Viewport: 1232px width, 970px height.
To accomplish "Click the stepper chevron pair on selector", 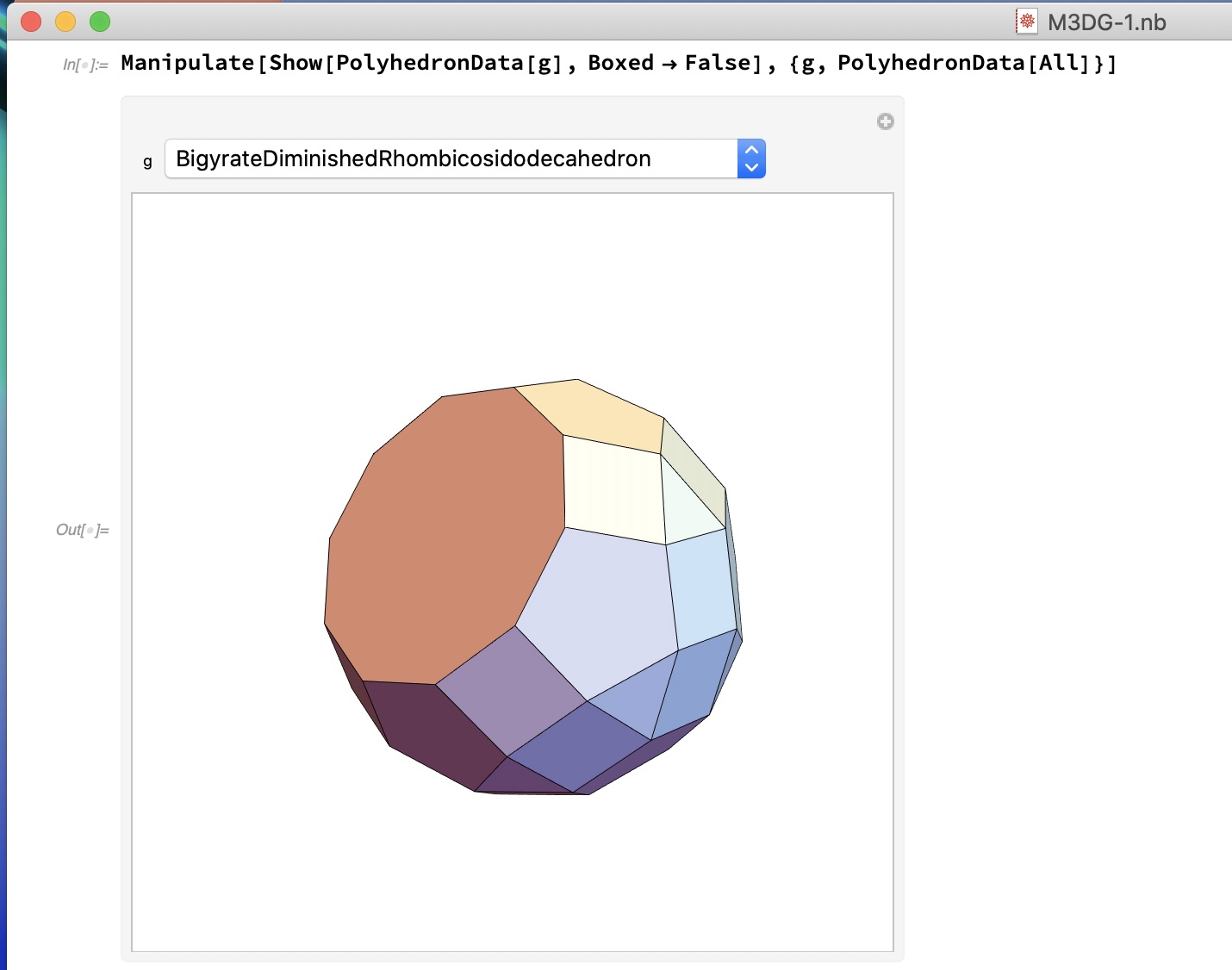I will coord(750,159).
